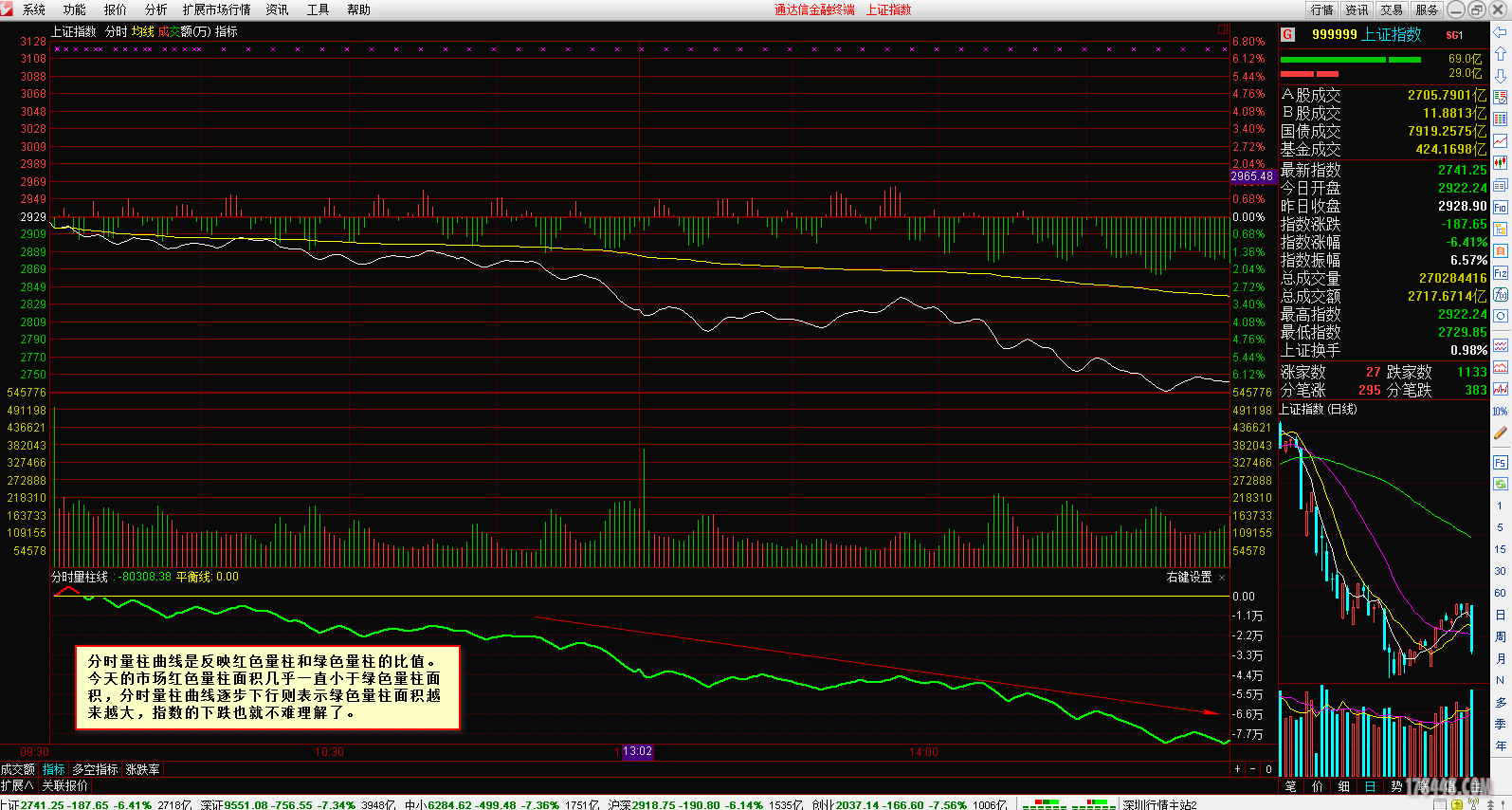The height and width of the screenshot is (810, 1512).
Task: Switch to 成交额 tab at bottom
Action: pos(18,769)
